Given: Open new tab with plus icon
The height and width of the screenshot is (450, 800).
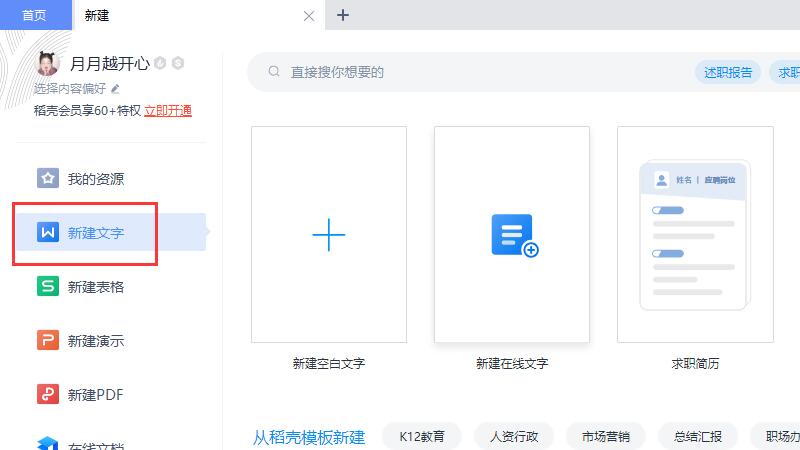Looking at the screenshot, I should [343, 15].
